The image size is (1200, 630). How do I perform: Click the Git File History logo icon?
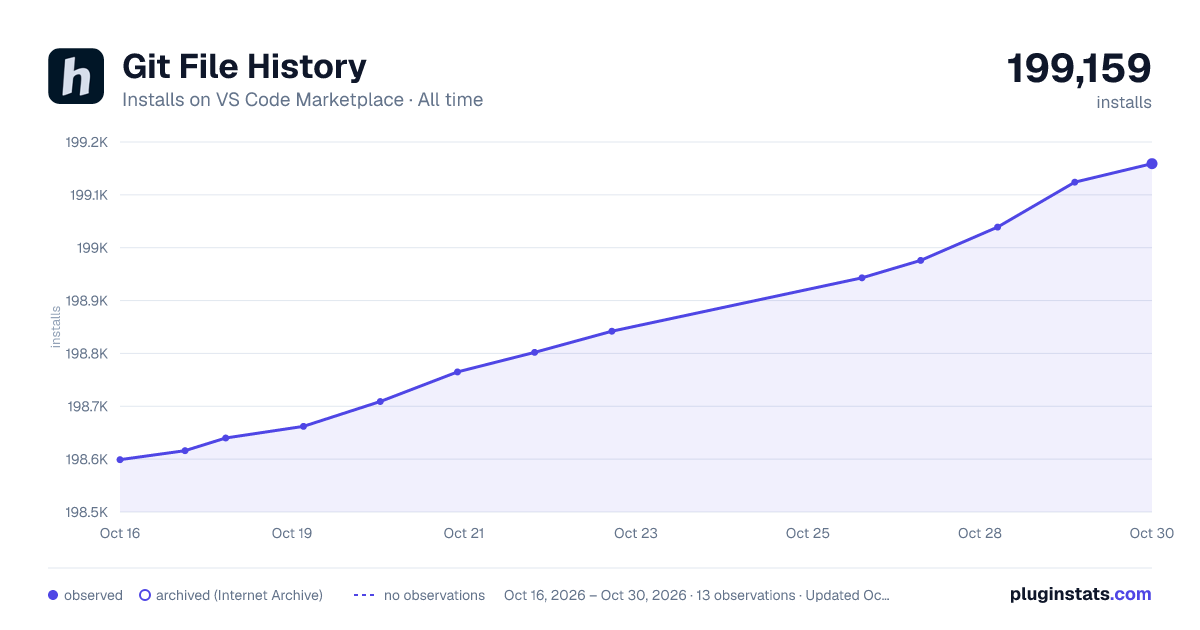coord(76,76)
